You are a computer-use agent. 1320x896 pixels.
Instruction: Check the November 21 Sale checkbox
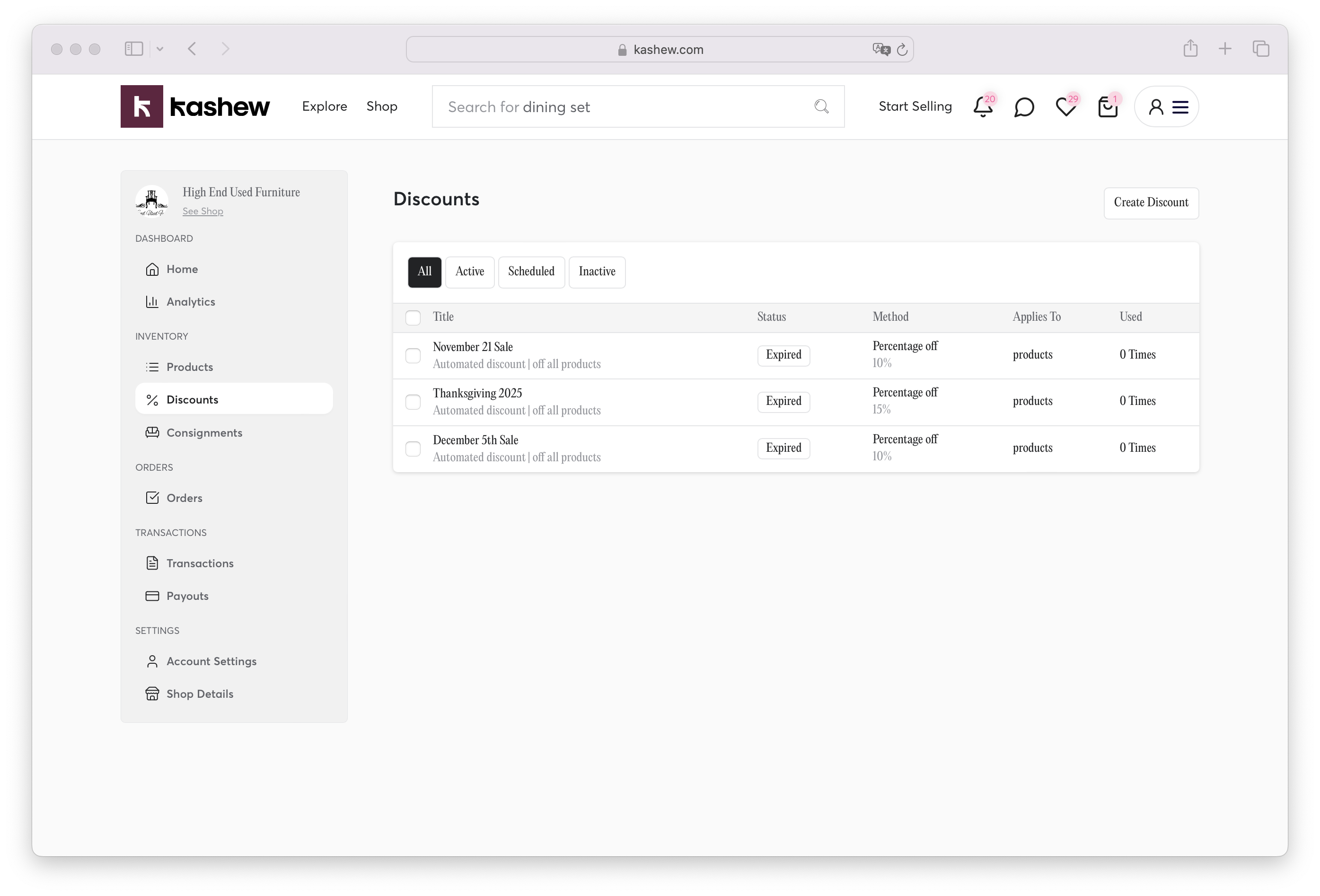(x=413, y=356)
